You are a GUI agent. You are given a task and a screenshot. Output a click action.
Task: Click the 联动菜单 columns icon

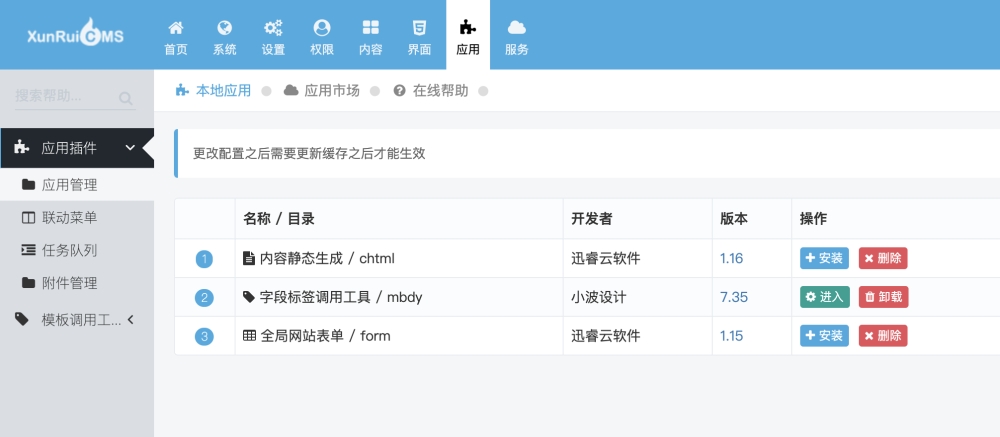[x=28, y=218]
